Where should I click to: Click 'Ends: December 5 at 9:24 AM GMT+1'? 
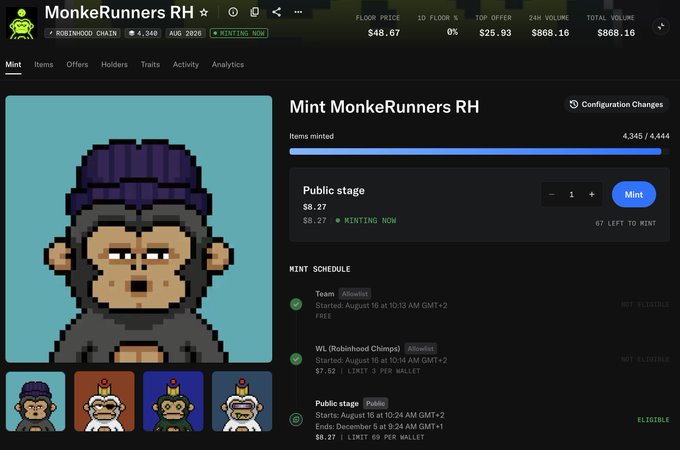point(379,427)
